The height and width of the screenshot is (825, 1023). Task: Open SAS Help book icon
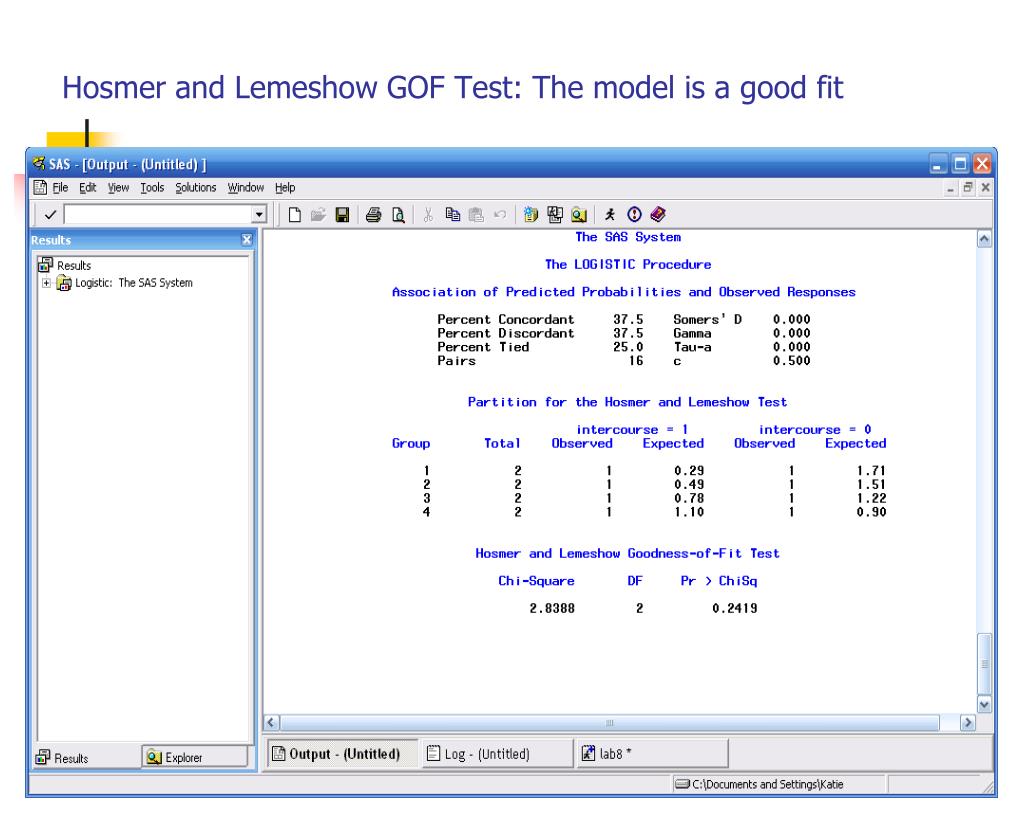click(x=658, y=215)
